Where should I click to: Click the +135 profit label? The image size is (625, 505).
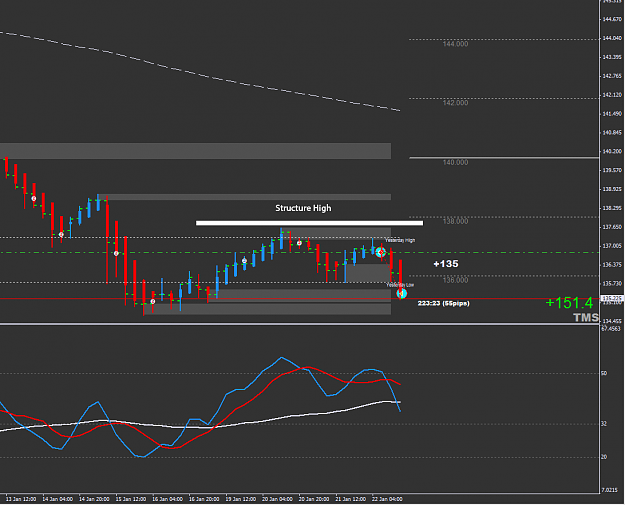[446, 264]
